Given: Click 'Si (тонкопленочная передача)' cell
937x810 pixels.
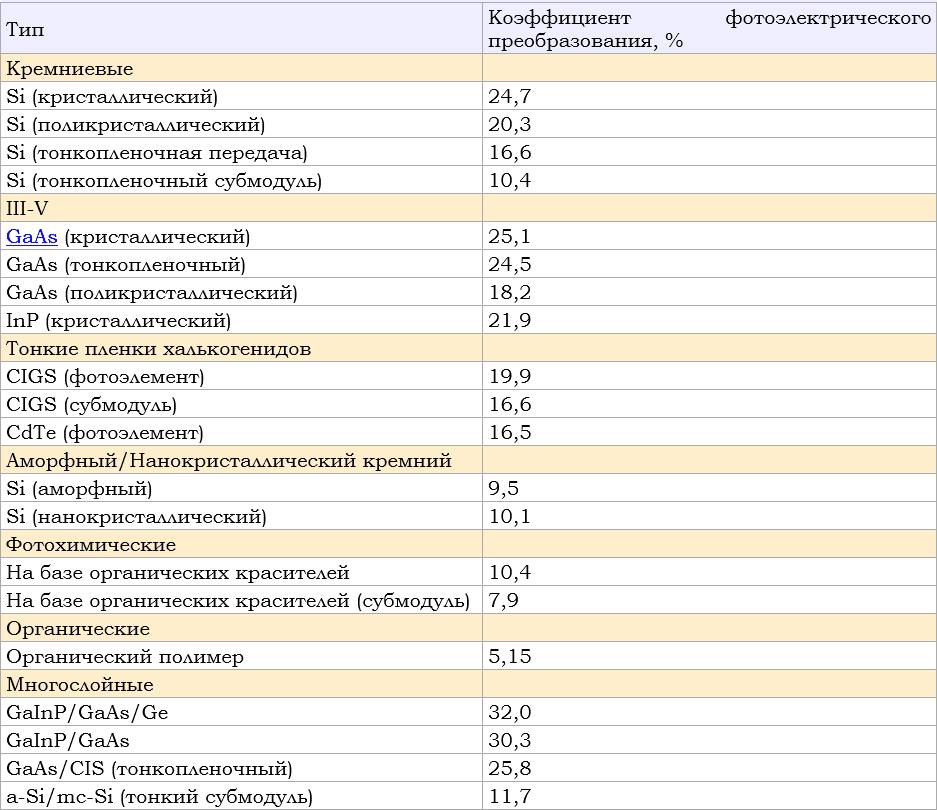Looking at the screenshot, I should (241, 152).
